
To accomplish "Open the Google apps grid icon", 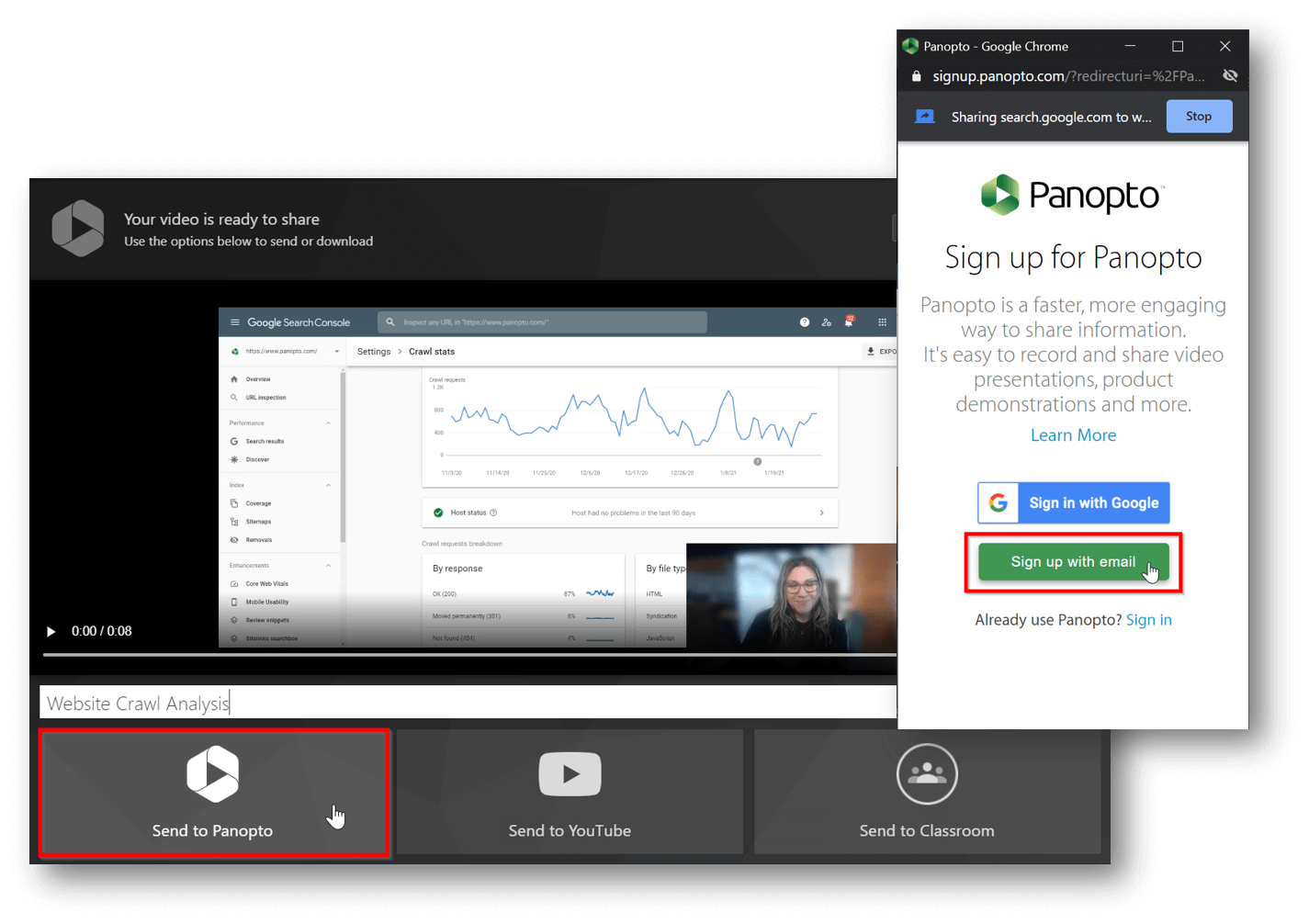I will [882, 322].
